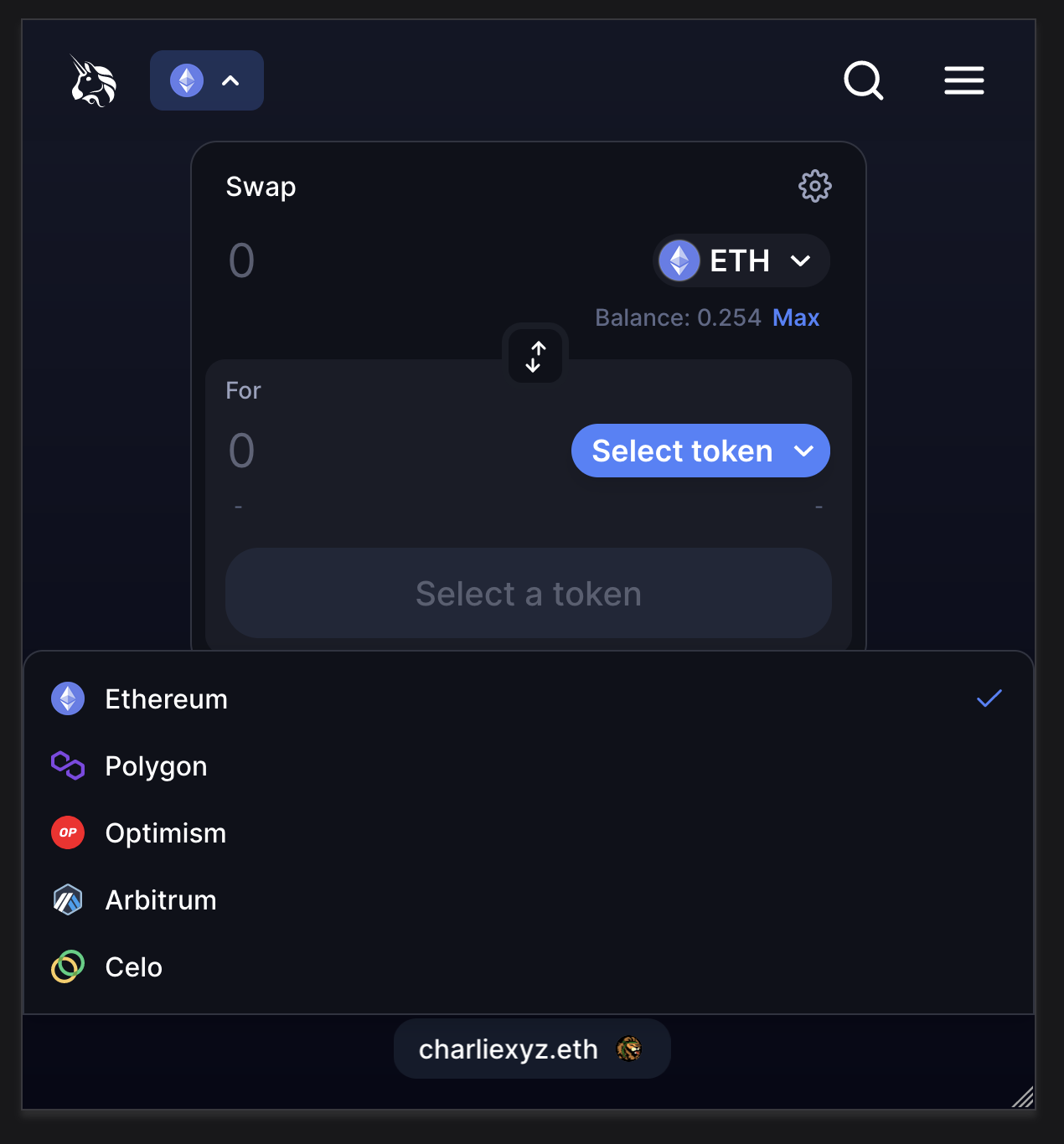
Task: Click the Polygon network icon
Action: click(x=67, y=765)
